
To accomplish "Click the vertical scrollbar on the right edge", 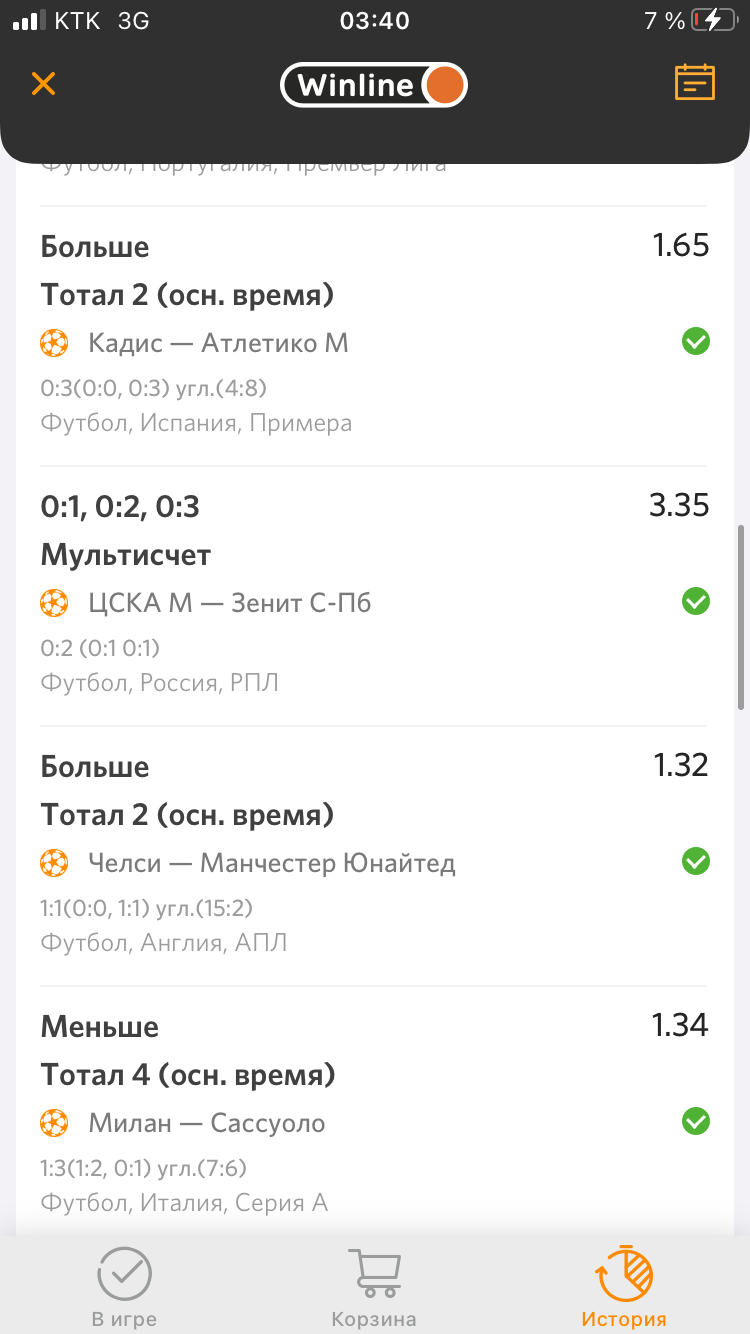I will [x=741, y=615].
